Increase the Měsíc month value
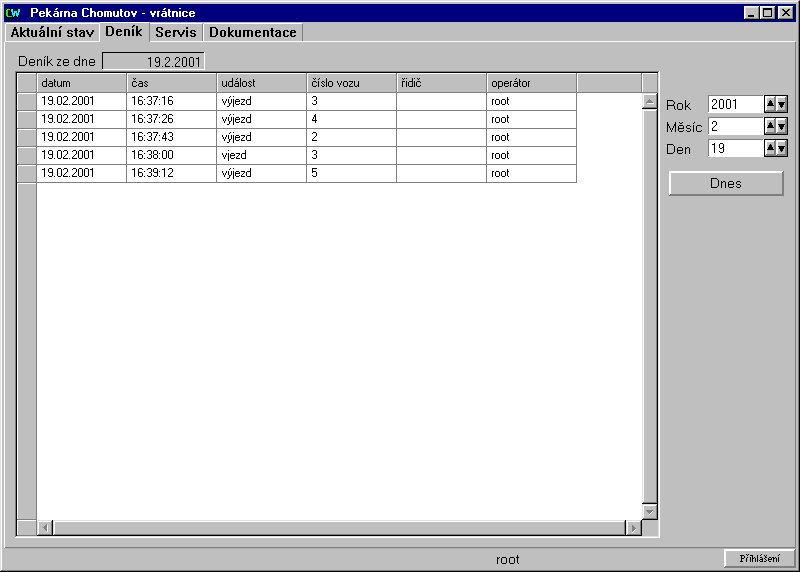Viewport: 800px width, 572px height. [x=770, y=126]
